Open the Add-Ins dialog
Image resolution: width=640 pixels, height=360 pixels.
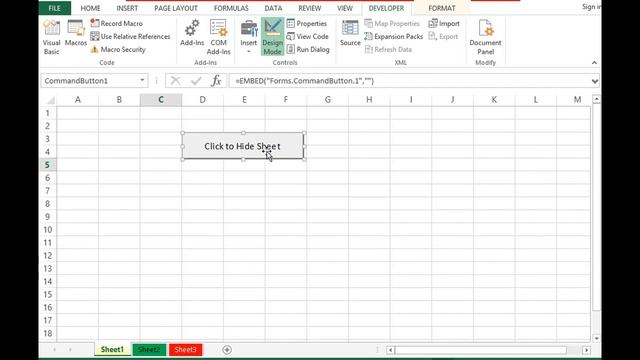pyautogui.click(x=192, y=33)
